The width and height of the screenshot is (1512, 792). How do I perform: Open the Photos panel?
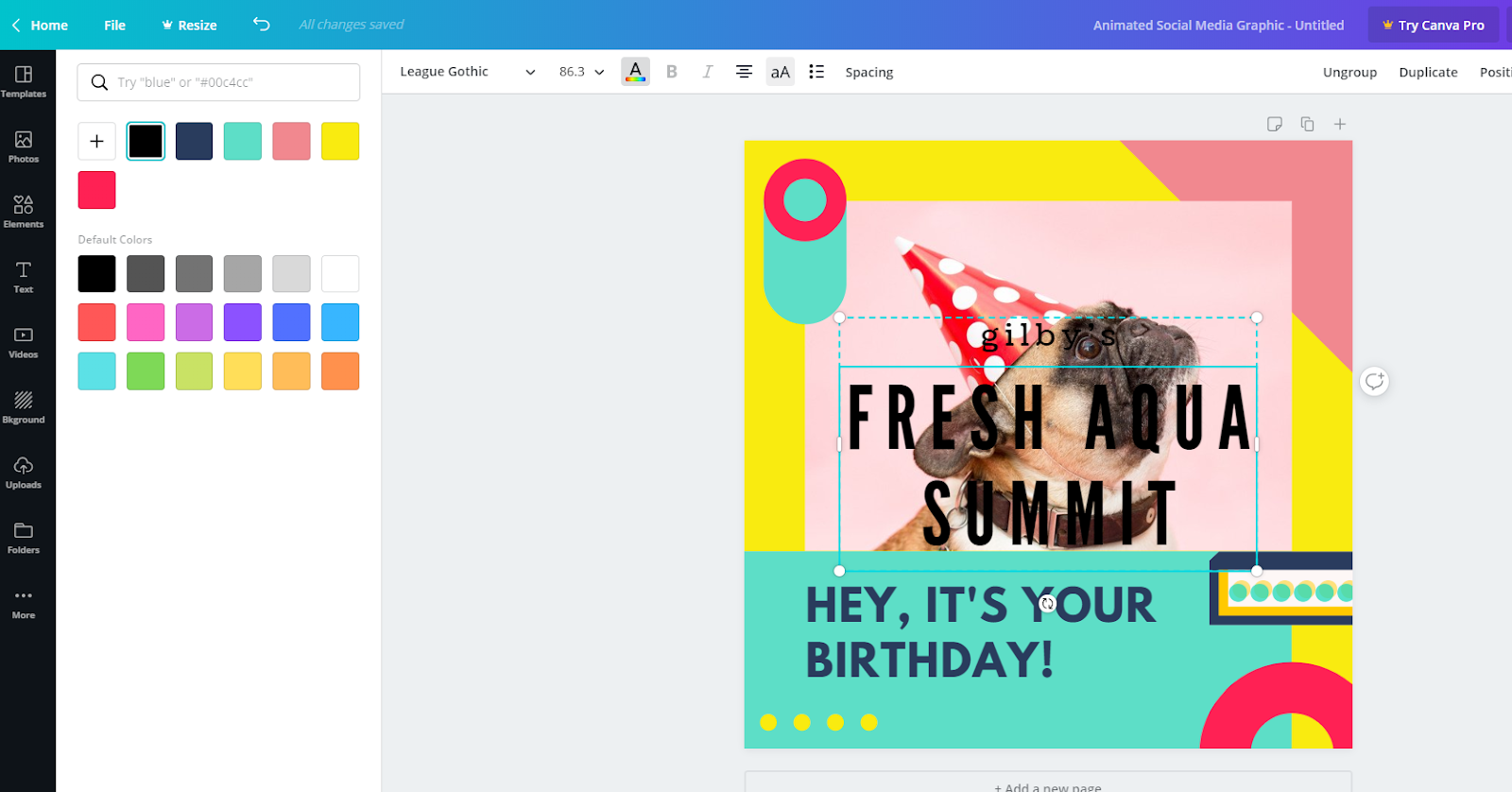point(24,146)
